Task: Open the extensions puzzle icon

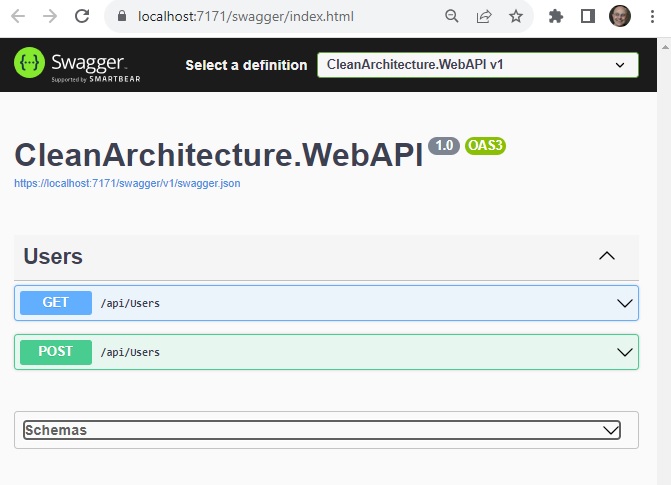Action: click(x=555, y=16)
